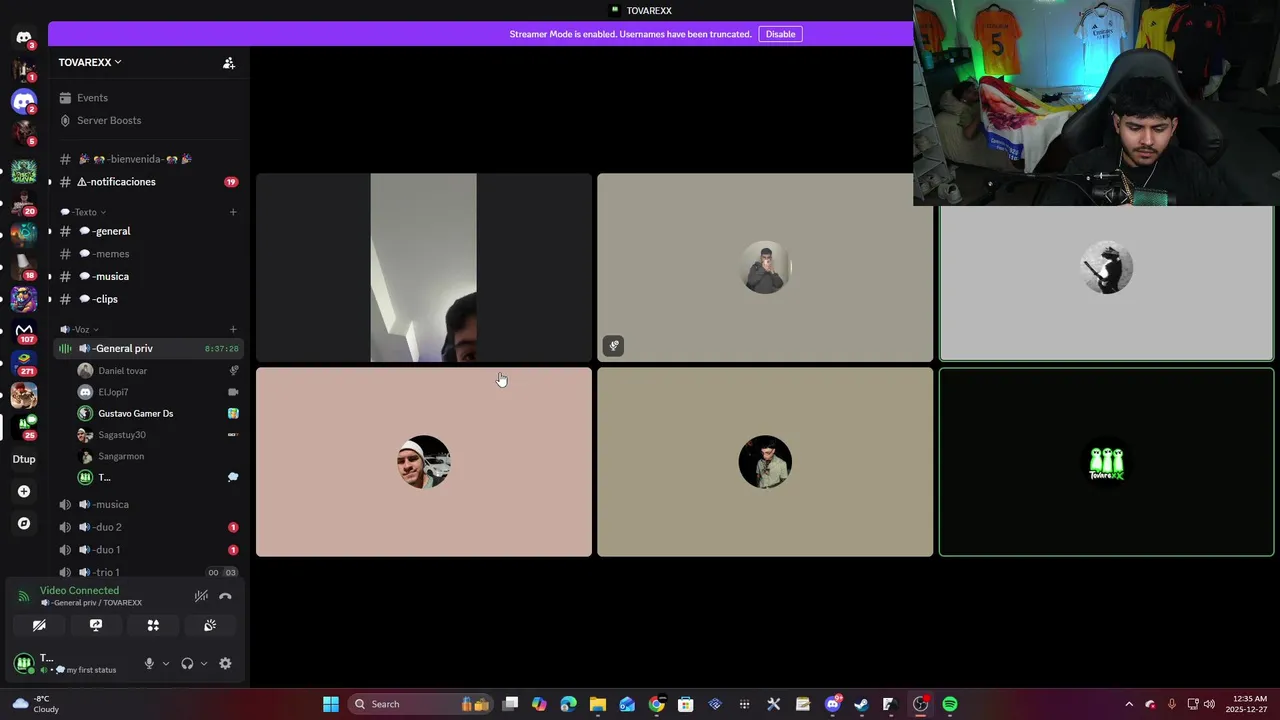Open the Activities launcher button
The height and width of the screenshot is (720, 1280).
point(153,625)
